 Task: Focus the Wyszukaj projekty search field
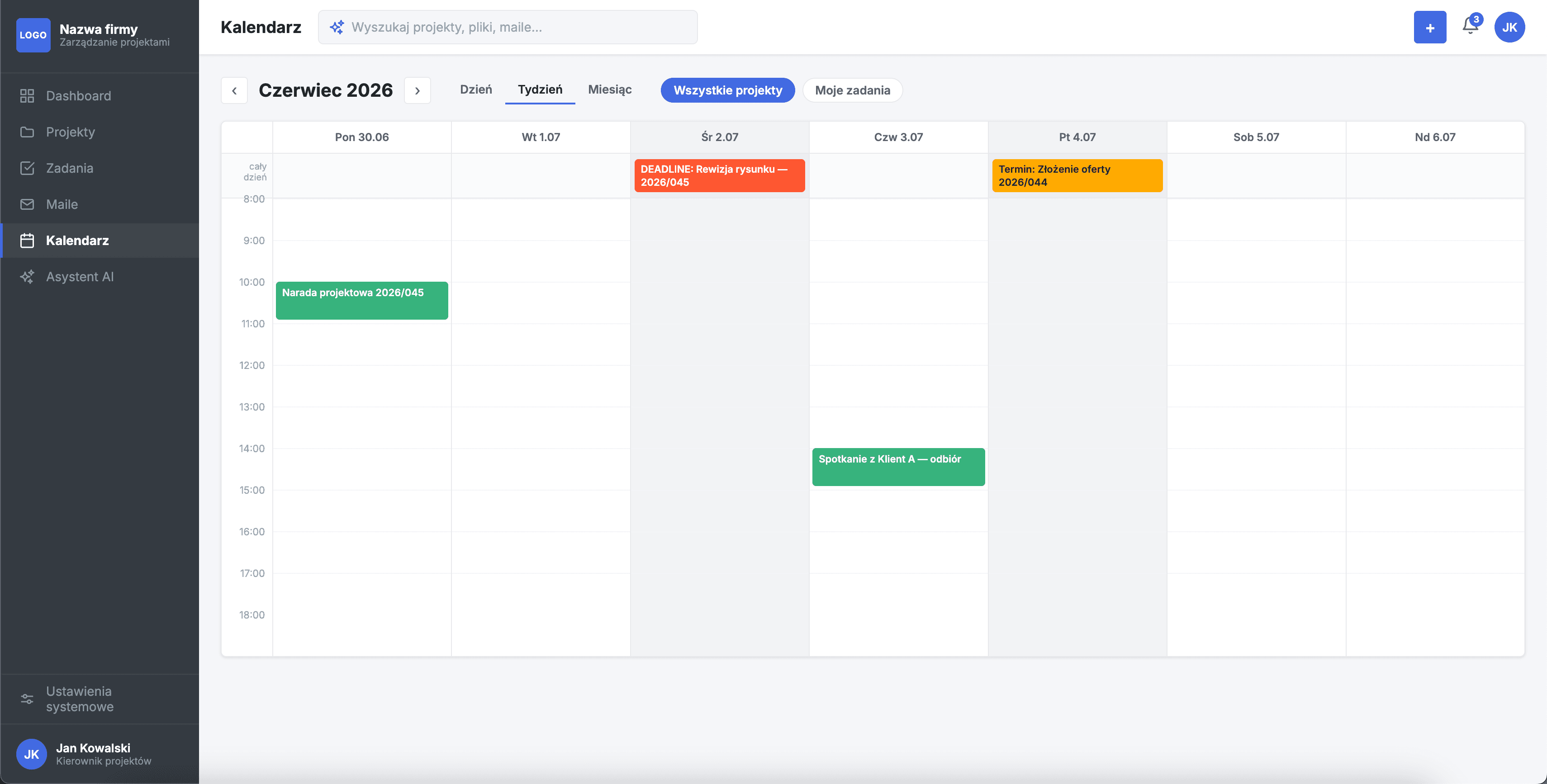[x=508, y=27]
